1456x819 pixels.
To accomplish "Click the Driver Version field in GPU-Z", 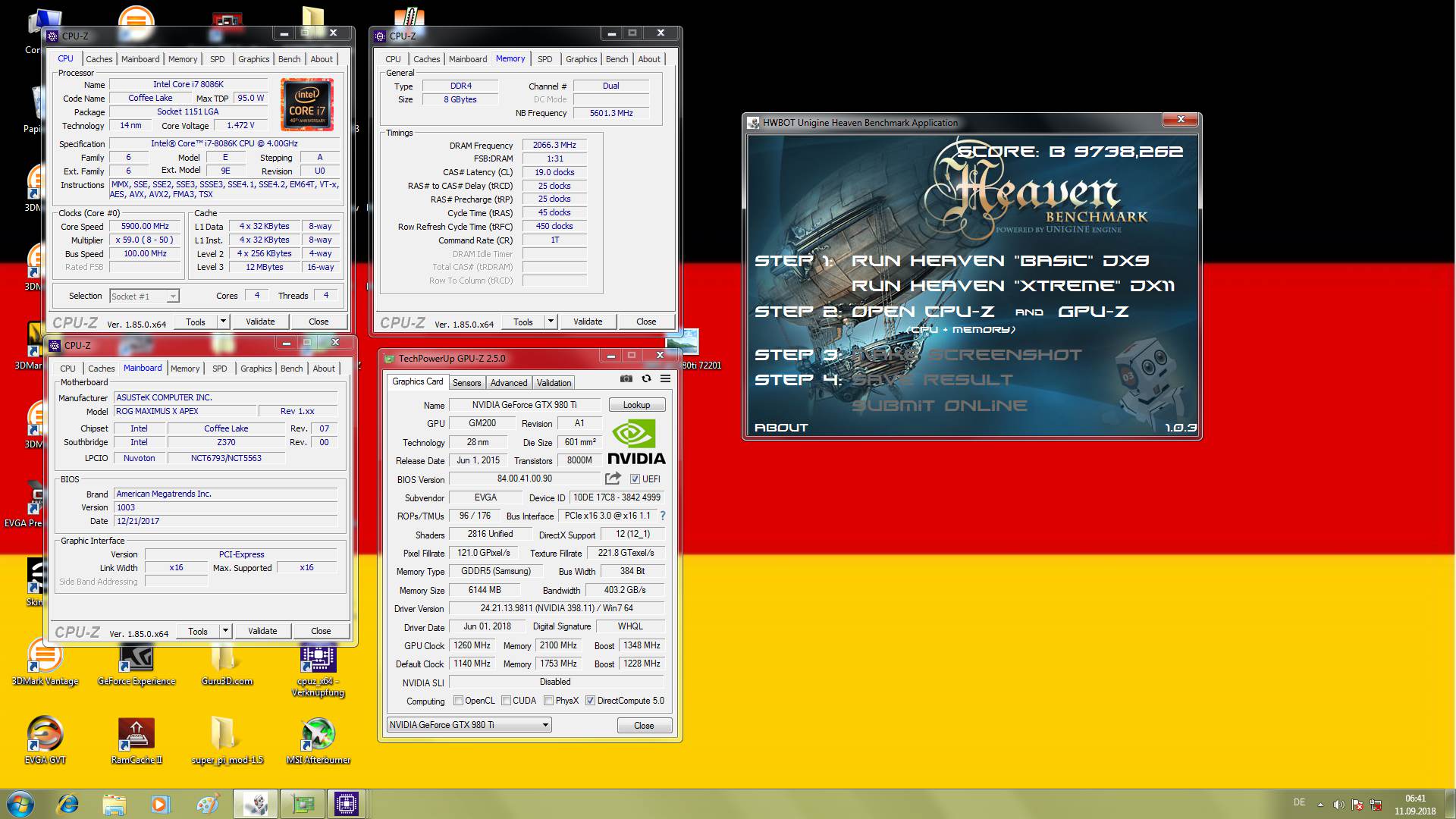I will [x=557, y=608].
